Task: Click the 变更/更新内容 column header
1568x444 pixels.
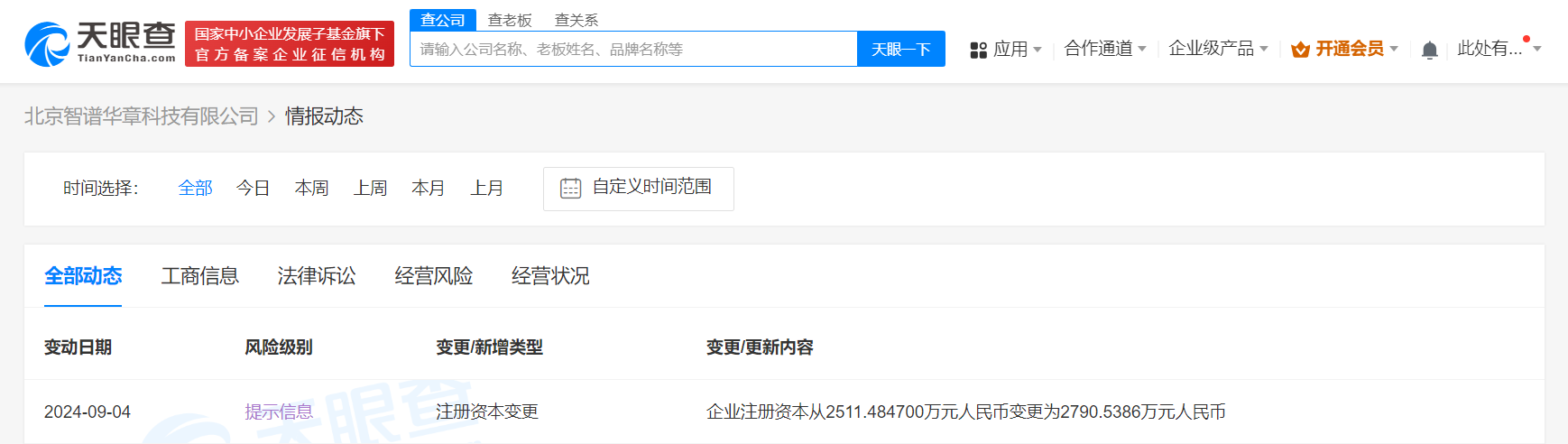Action: 760,347
